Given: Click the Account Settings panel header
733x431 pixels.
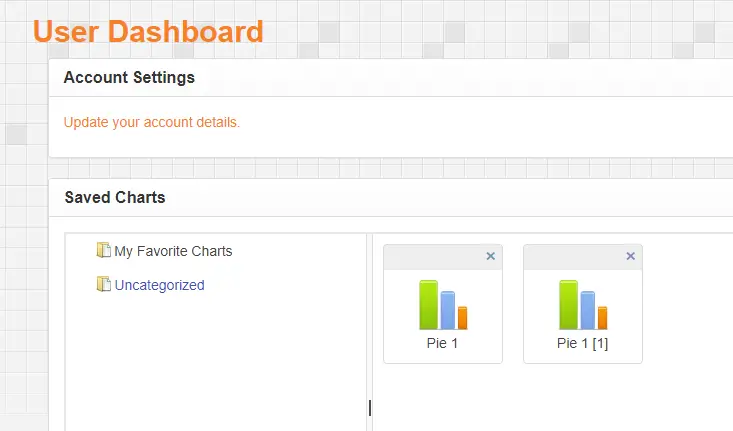Looking at the screenshot, I should coord(391,78).
